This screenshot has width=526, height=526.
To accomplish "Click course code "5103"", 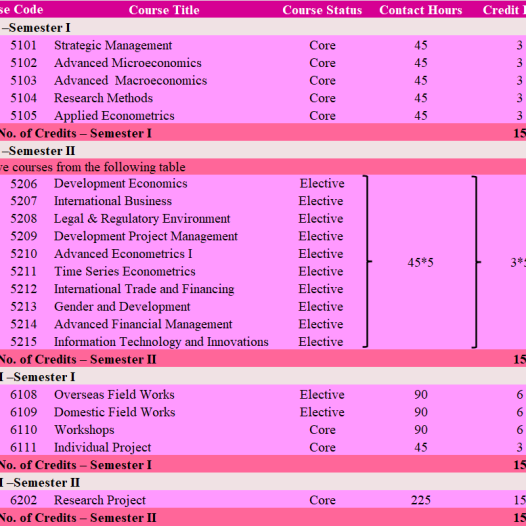I will (x=23, y=81).
